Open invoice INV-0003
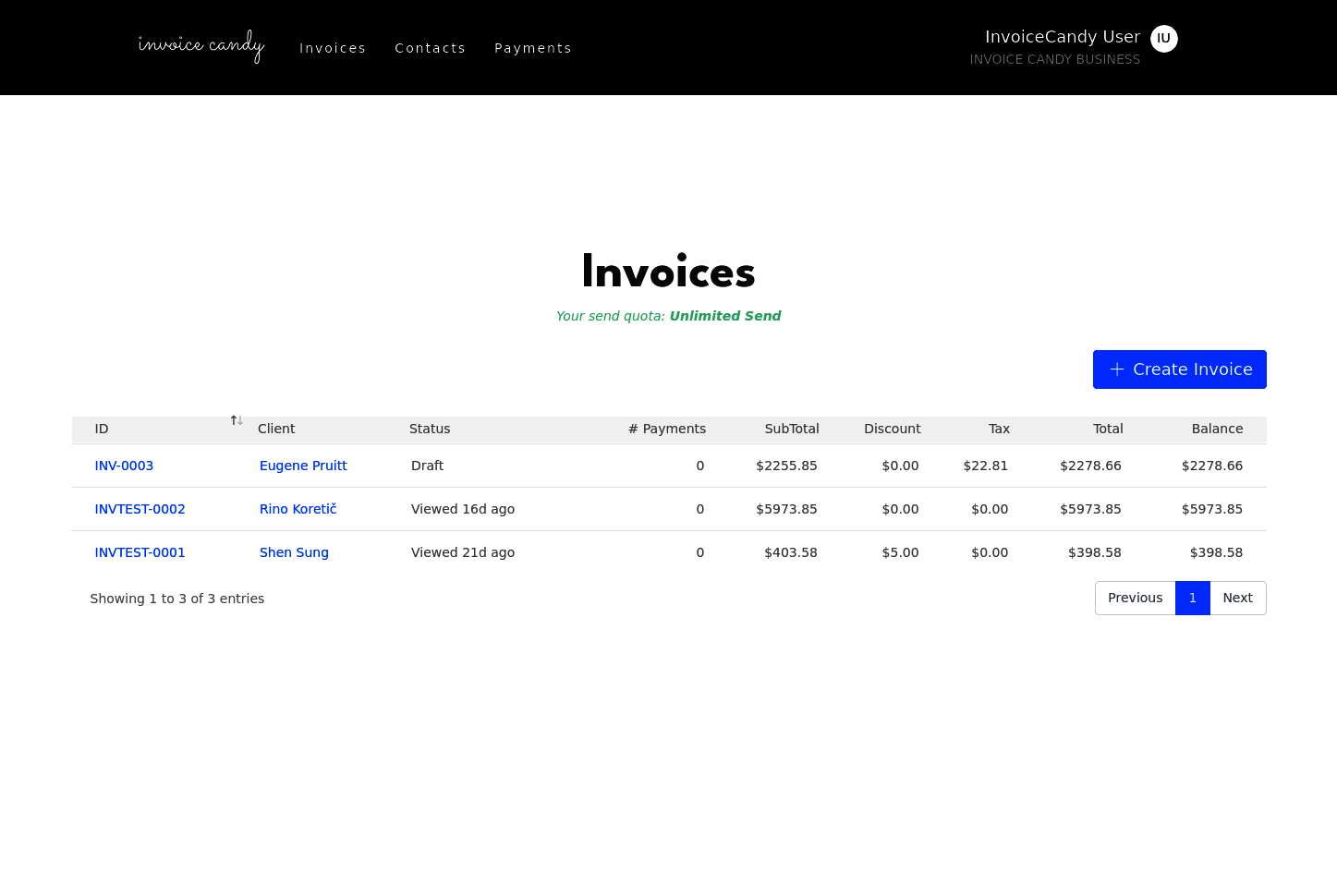Image resolution: width=1337 pixels, height=896 pixels. click(124, 466)
